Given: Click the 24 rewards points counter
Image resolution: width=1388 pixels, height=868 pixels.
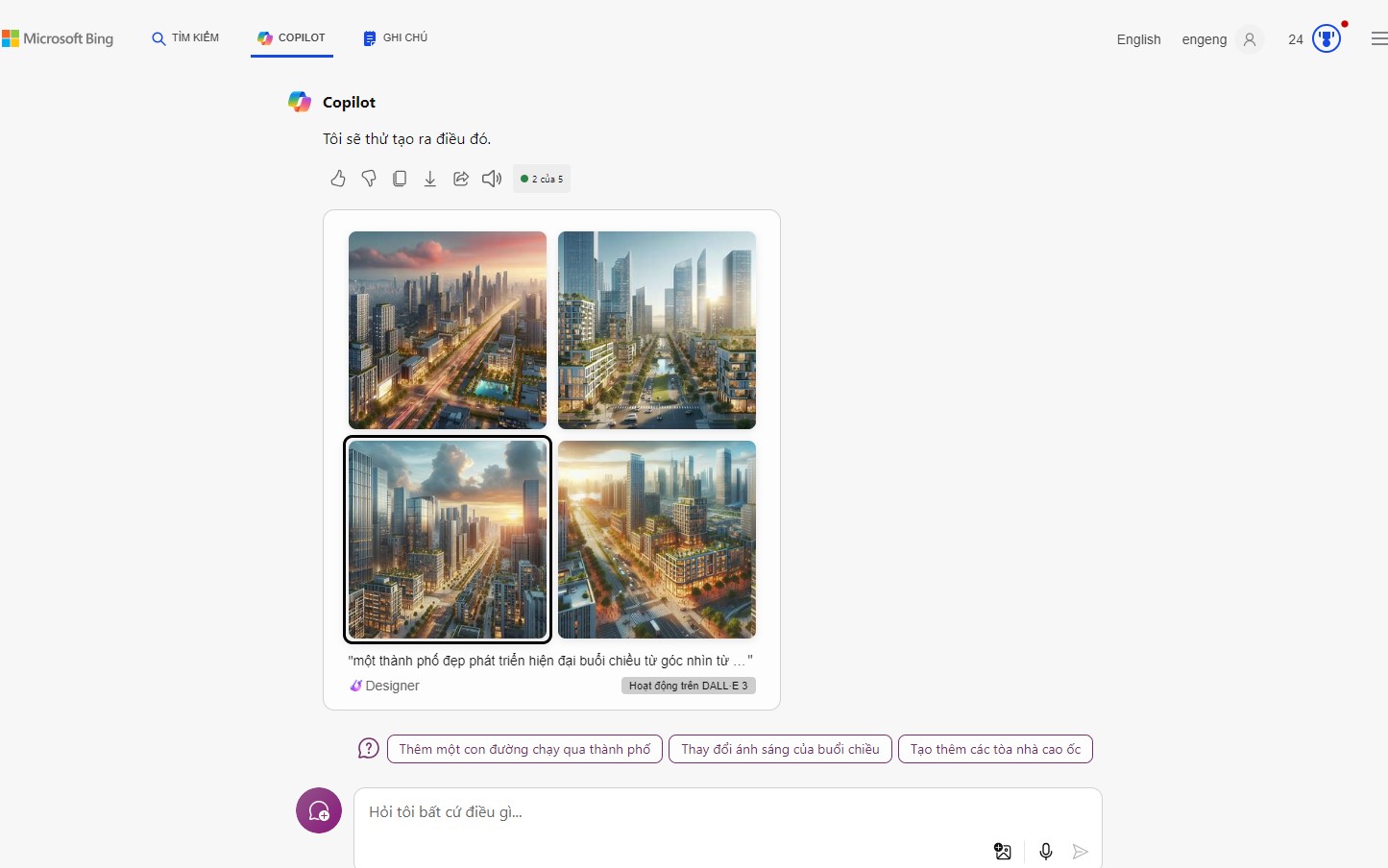Looking at the screenshot, I should 1296,39.
